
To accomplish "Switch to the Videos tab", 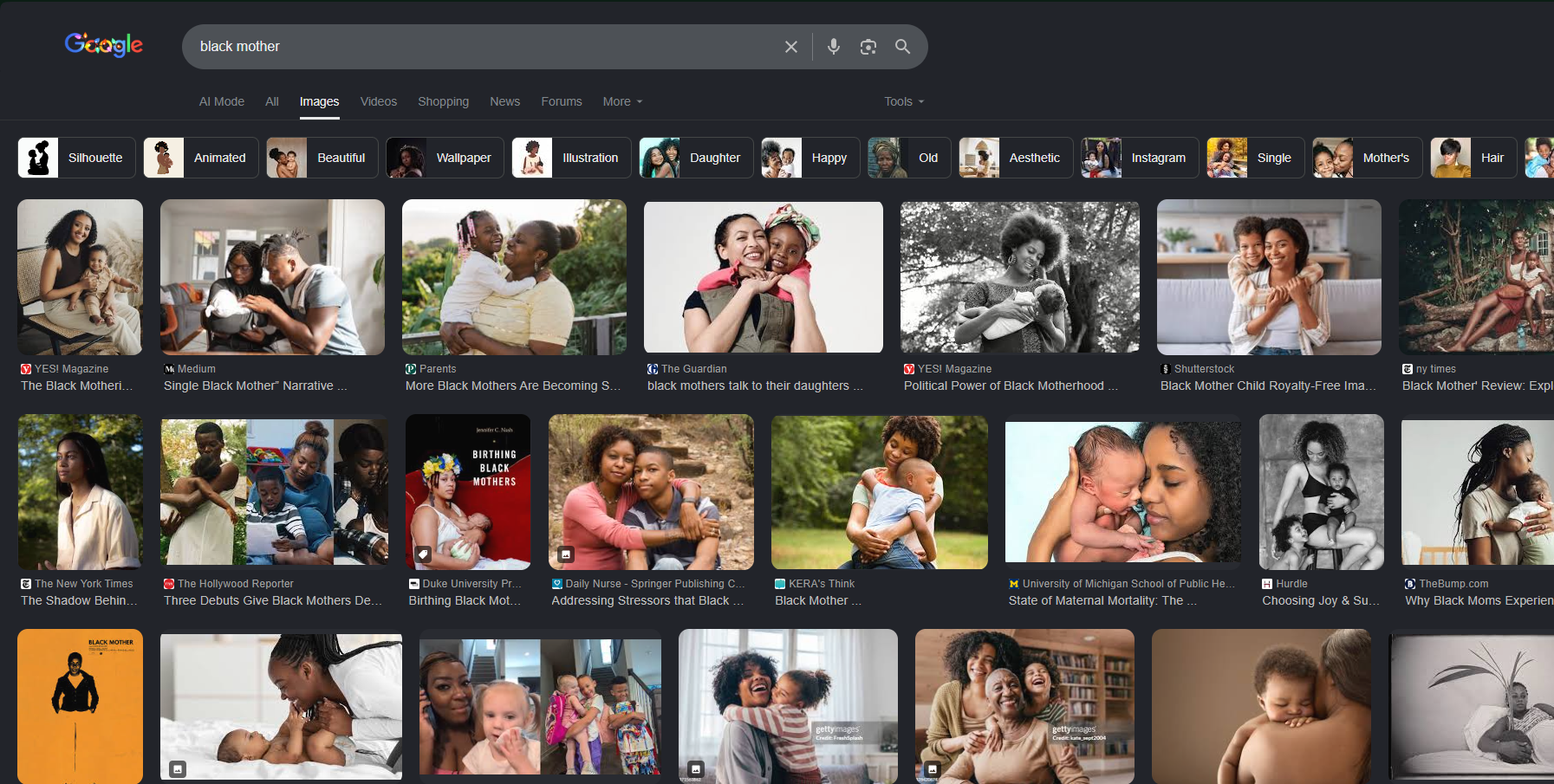I will pyautogui.click(x=378, y=101).
